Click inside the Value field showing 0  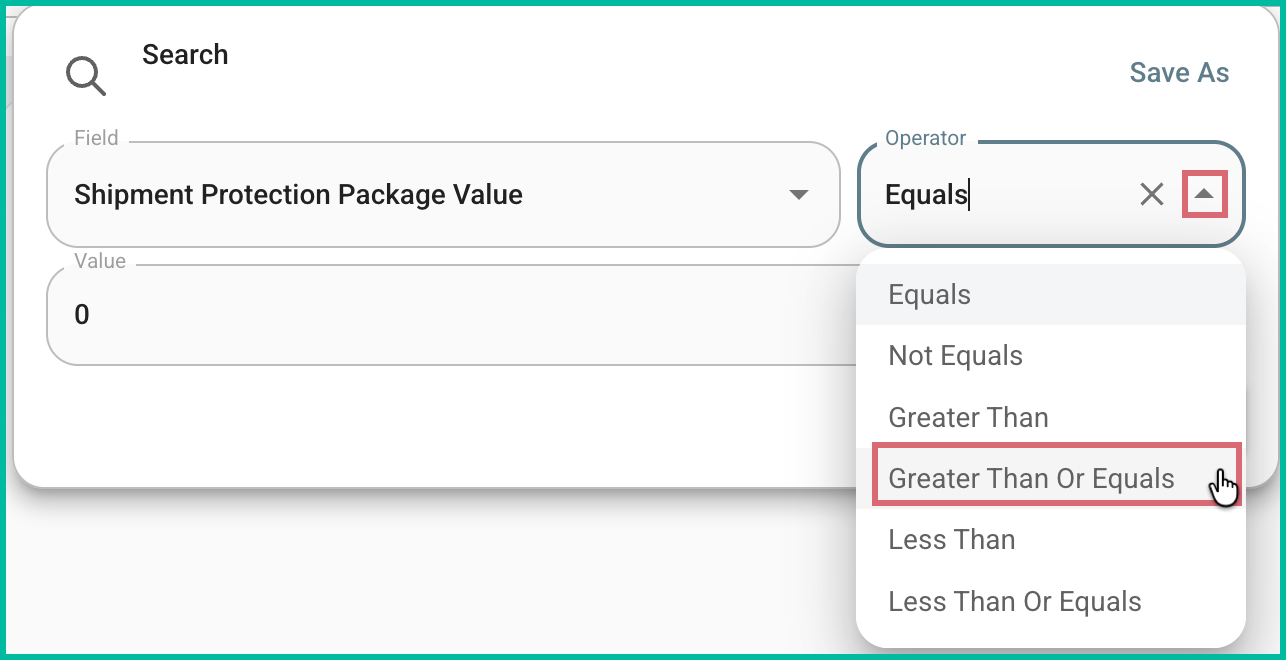[x=300, y=314]
